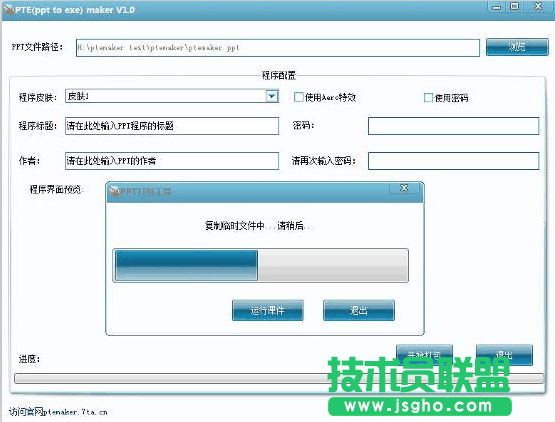The width and height of the screenshot is (555, 422).
Task: Click the 运行课件 button in preview
Action: point(268,310)
